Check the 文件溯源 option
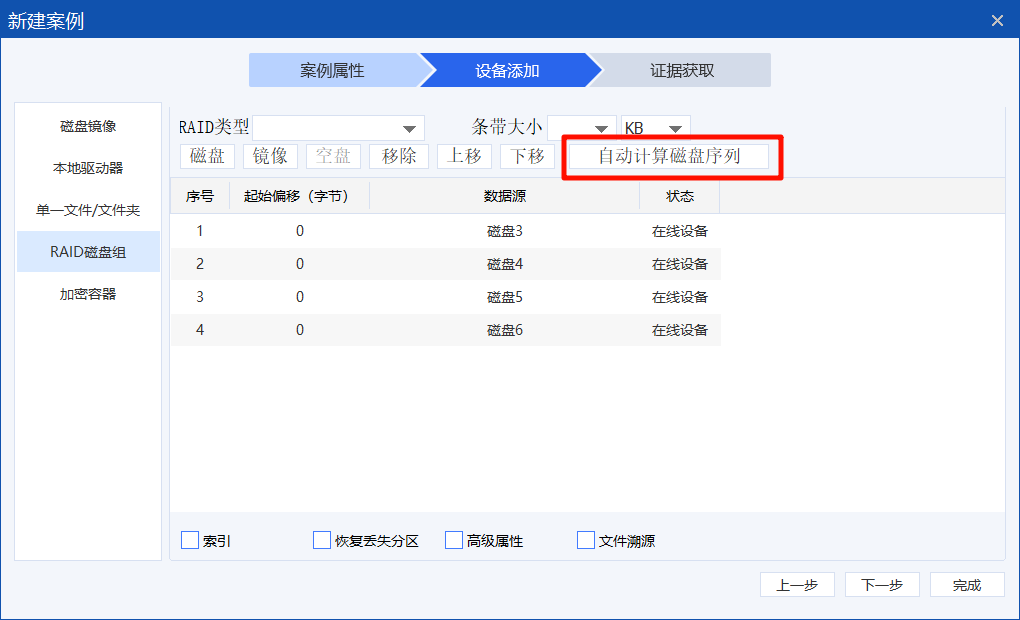This screenshot has width=1020, height=620. tap(586, 540)
